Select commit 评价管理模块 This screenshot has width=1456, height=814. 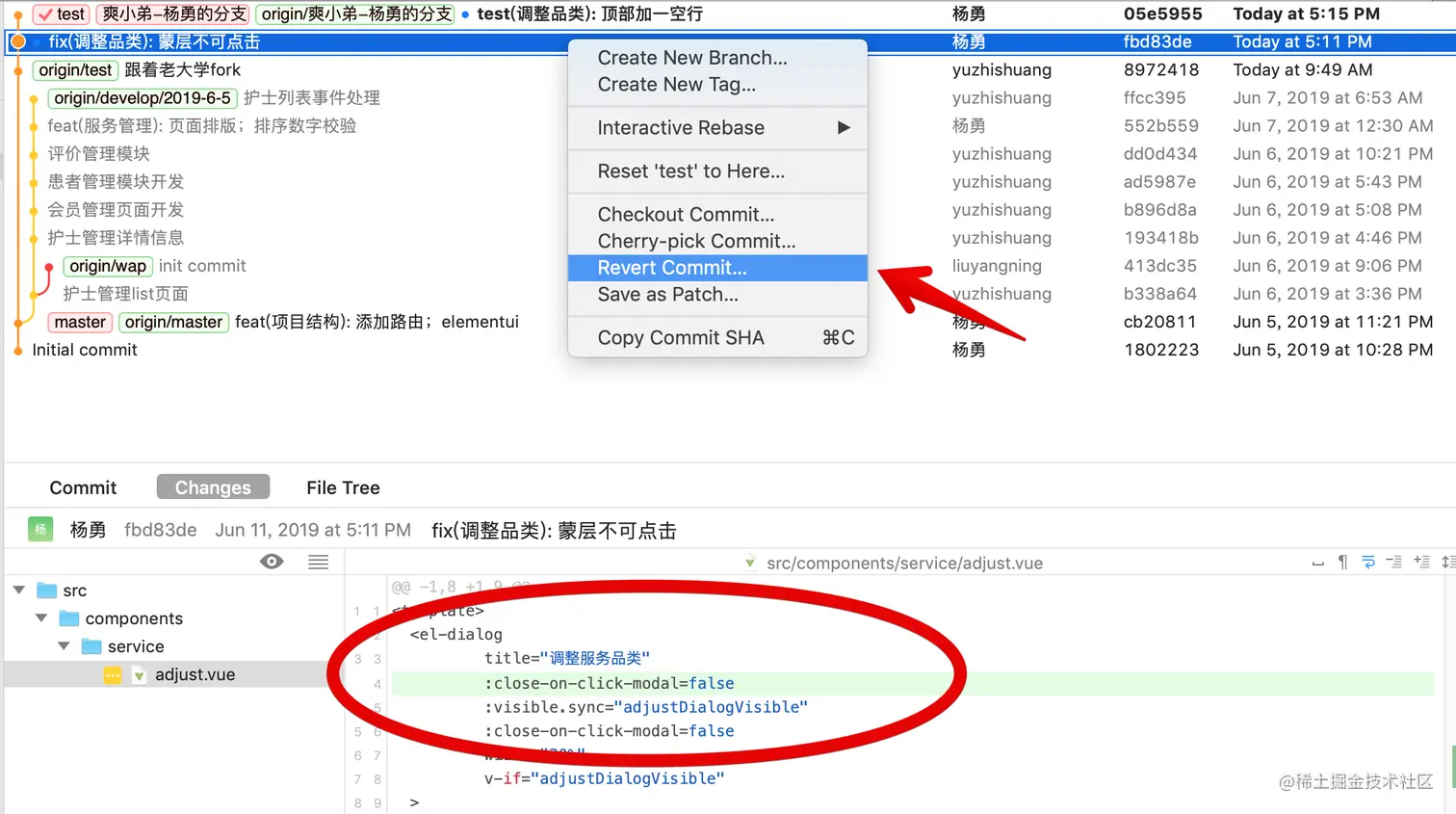pyautogui.click(x=99, y=153)
